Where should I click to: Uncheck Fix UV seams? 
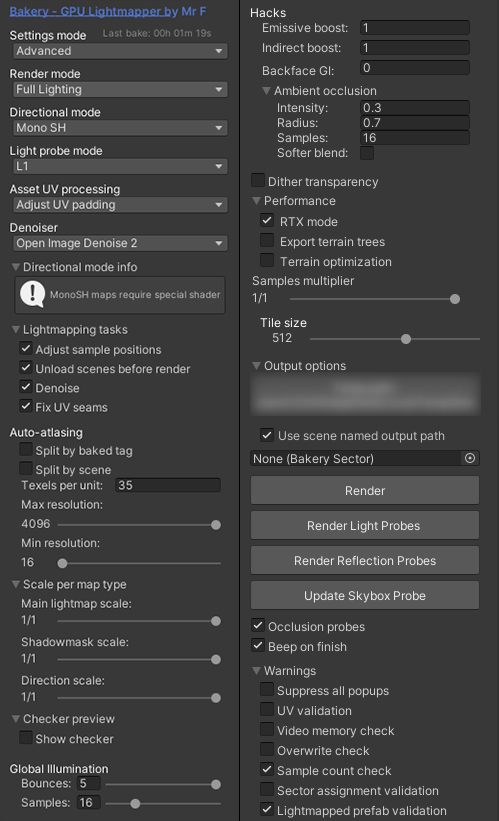(26, 406)
